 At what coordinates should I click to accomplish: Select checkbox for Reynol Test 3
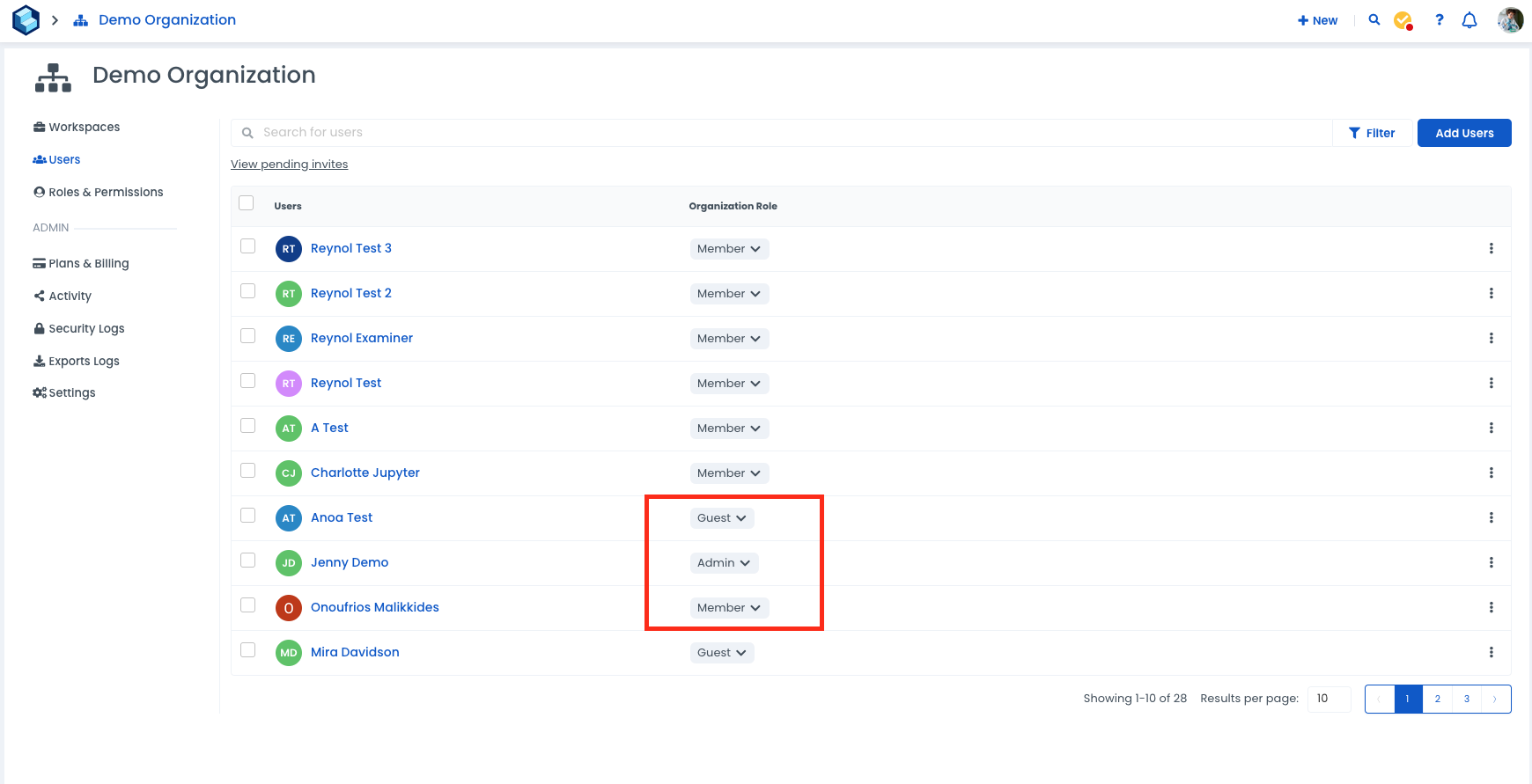248,246
